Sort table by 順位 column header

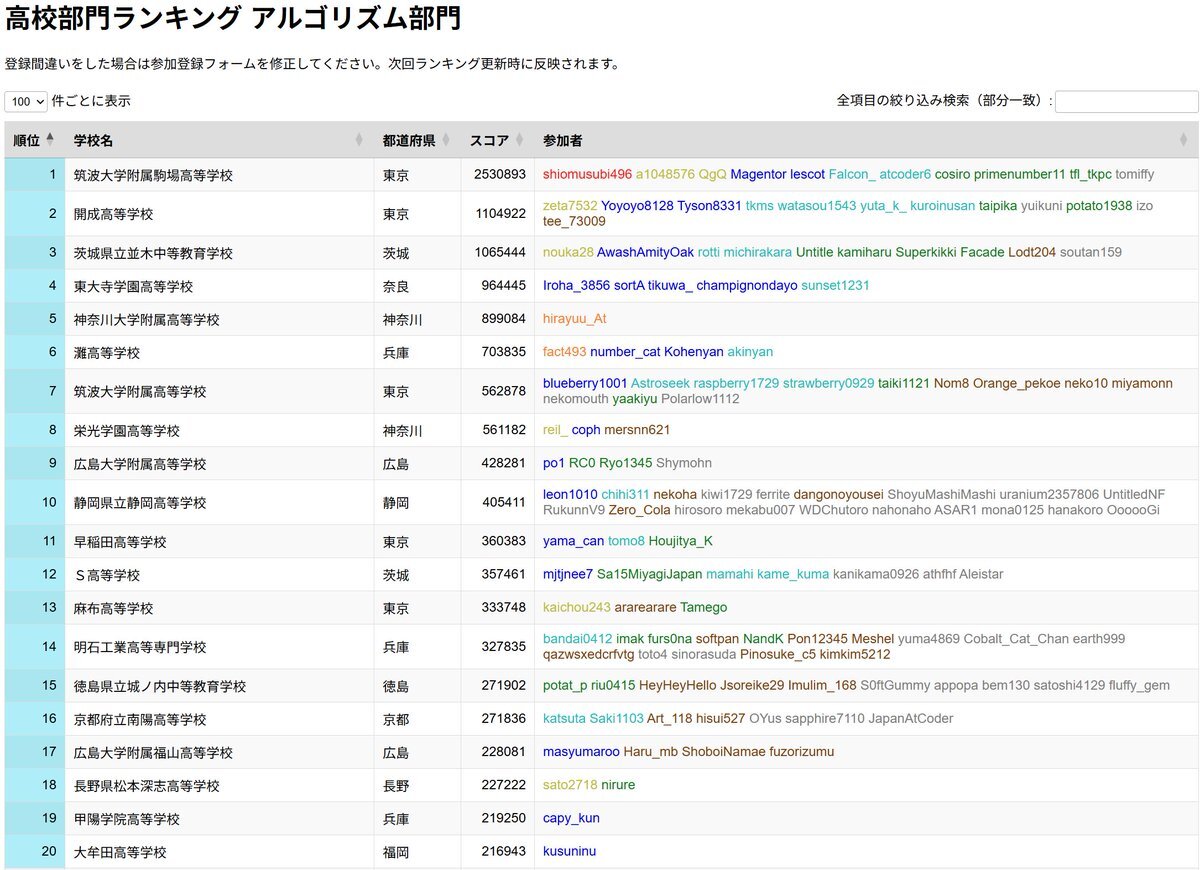tap(35, 140)
